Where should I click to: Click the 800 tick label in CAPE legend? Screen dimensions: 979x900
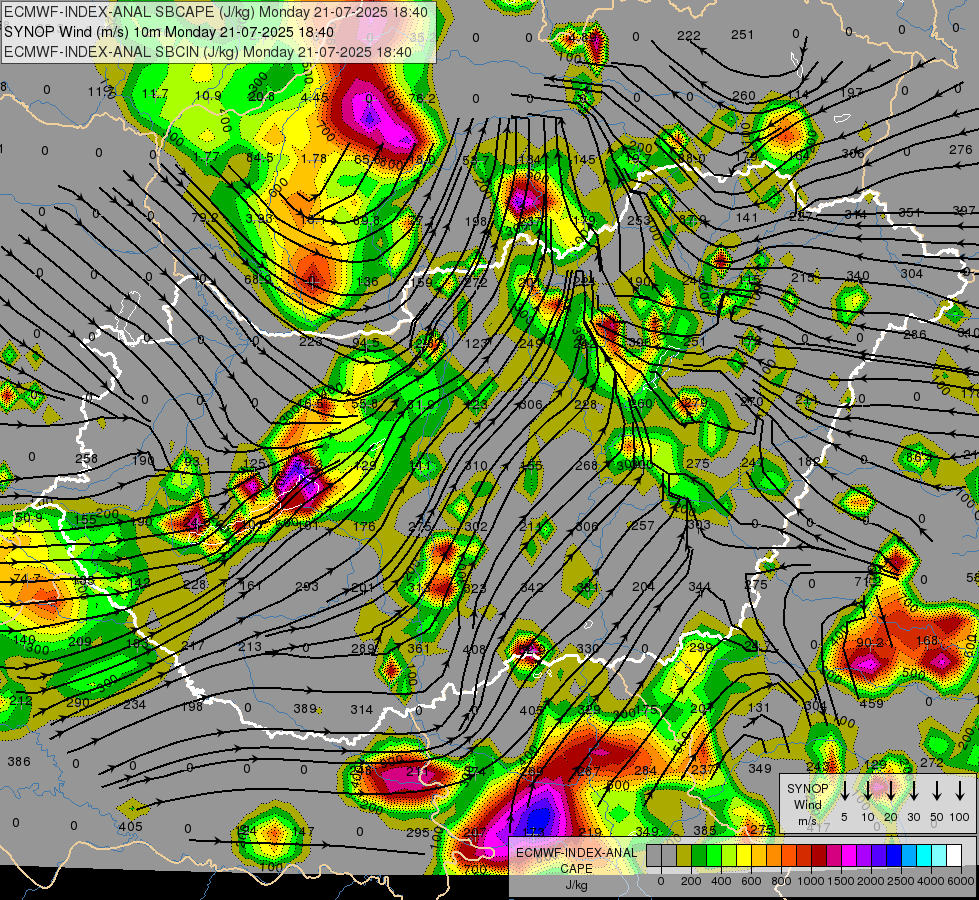tap(781, 881)
